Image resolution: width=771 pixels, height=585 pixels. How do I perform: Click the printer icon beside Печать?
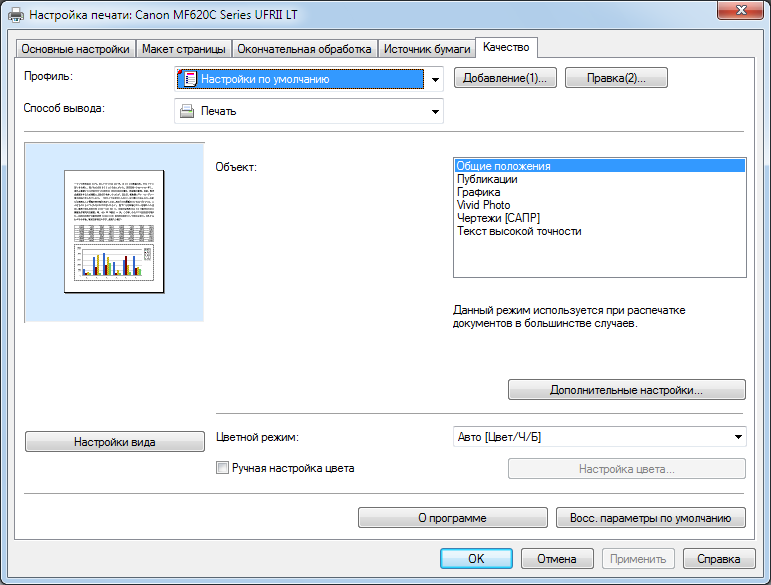click(x=187, y=111)
